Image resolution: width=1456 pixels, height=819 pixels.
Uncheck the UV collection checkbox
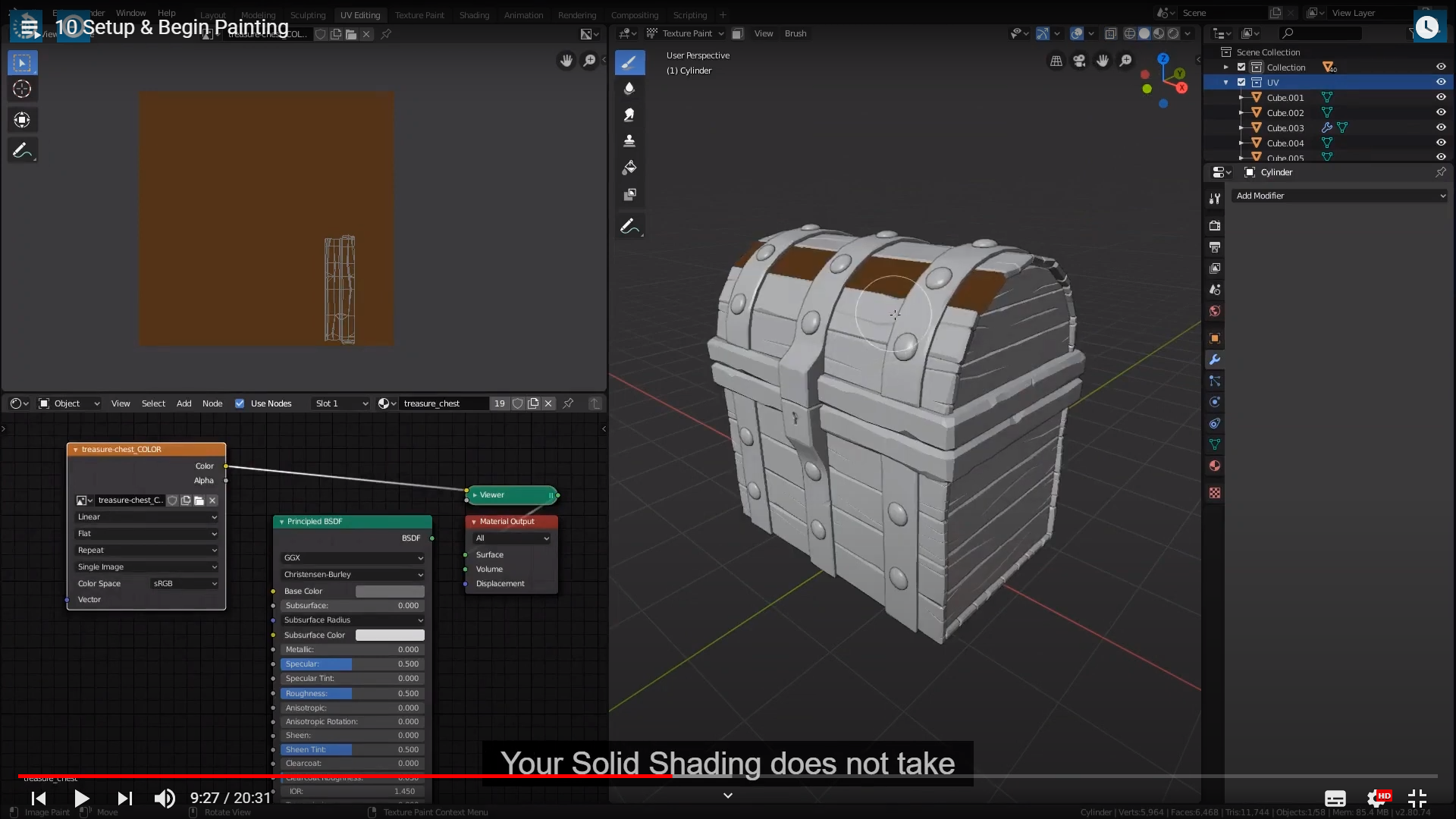(1241, 82)
